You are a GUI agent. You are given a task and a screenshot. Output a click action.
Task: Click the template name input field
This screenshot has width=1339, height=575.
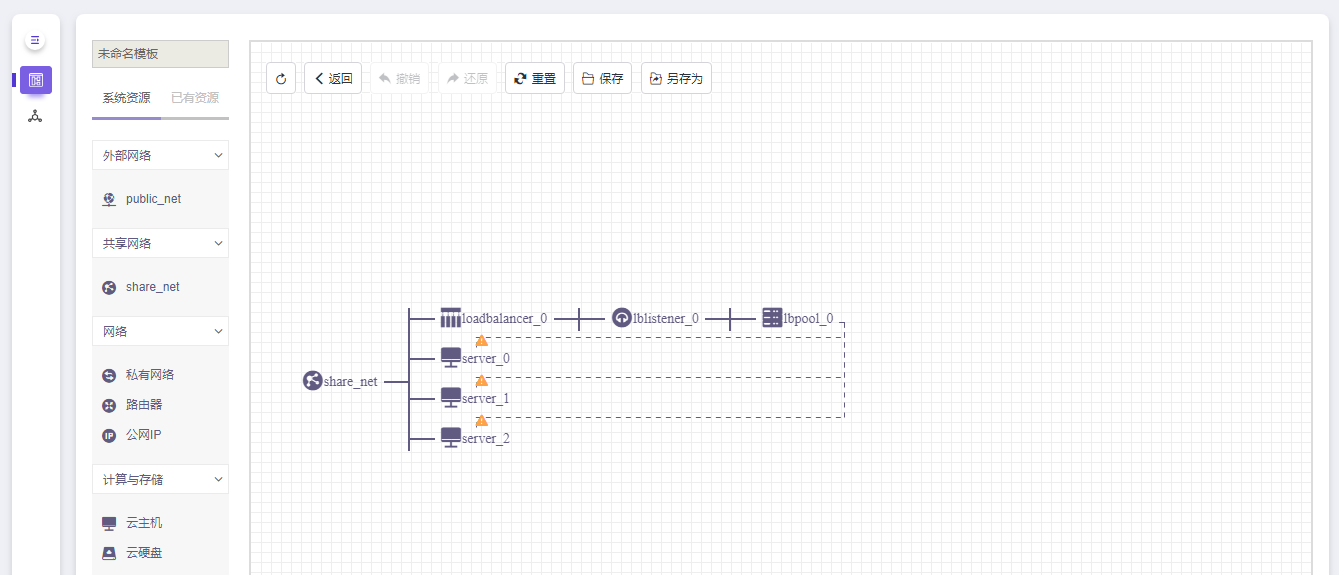tap(160, 54)
